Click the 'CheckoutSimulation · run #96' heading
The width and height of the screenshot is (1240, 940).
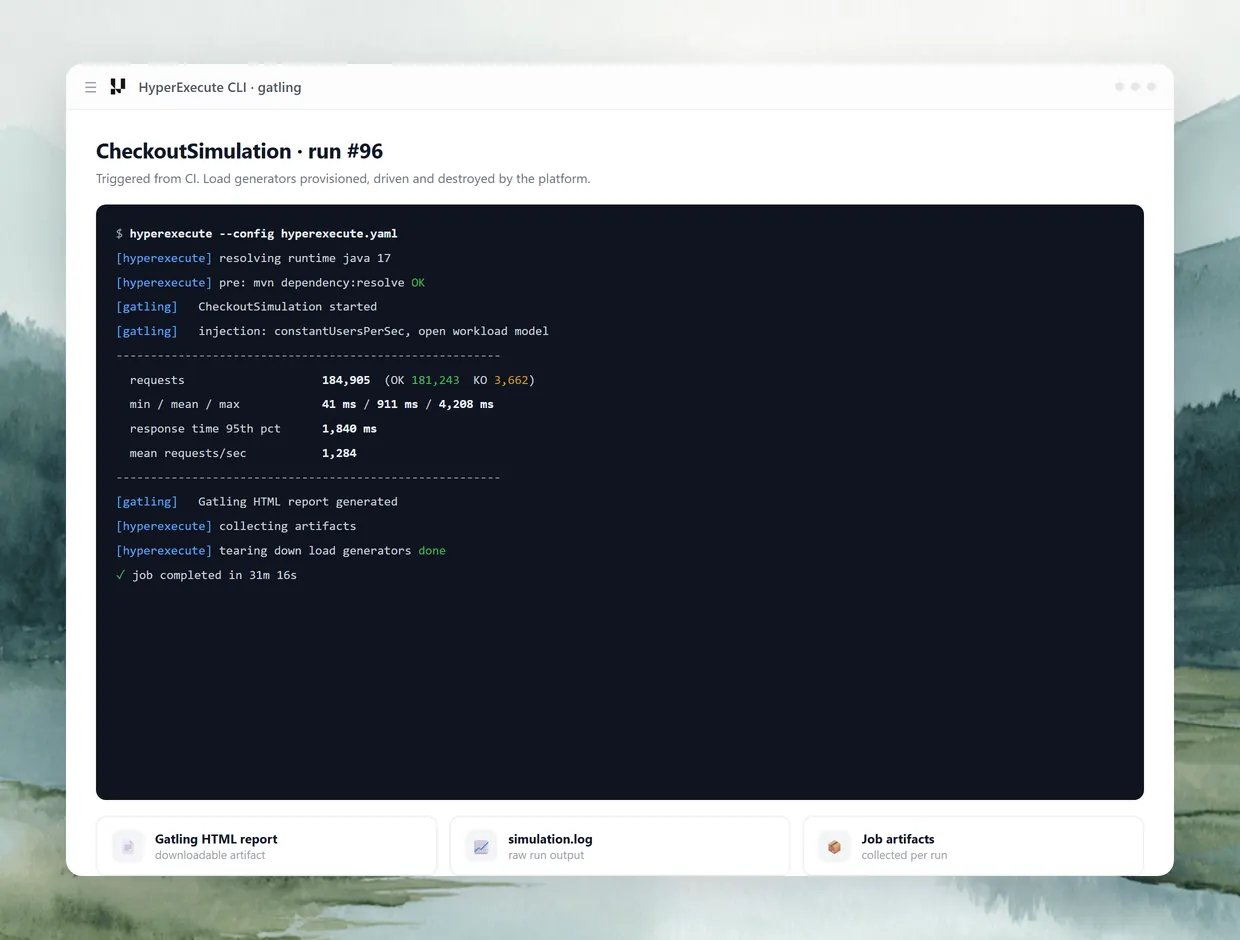(239, 151)
